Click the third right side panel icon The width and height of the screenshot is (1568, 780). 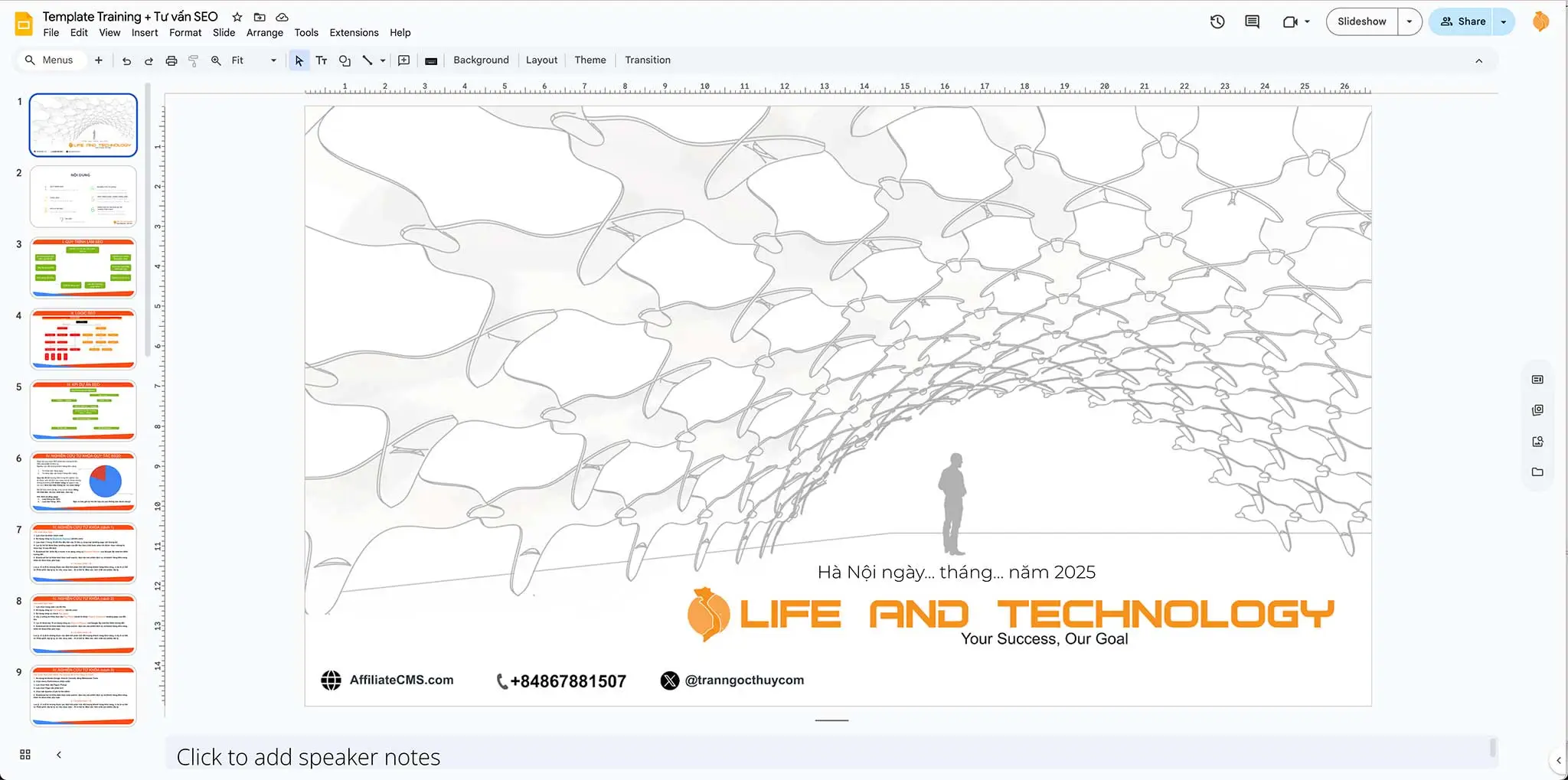pyautogui.click(x=1537, y=442)
